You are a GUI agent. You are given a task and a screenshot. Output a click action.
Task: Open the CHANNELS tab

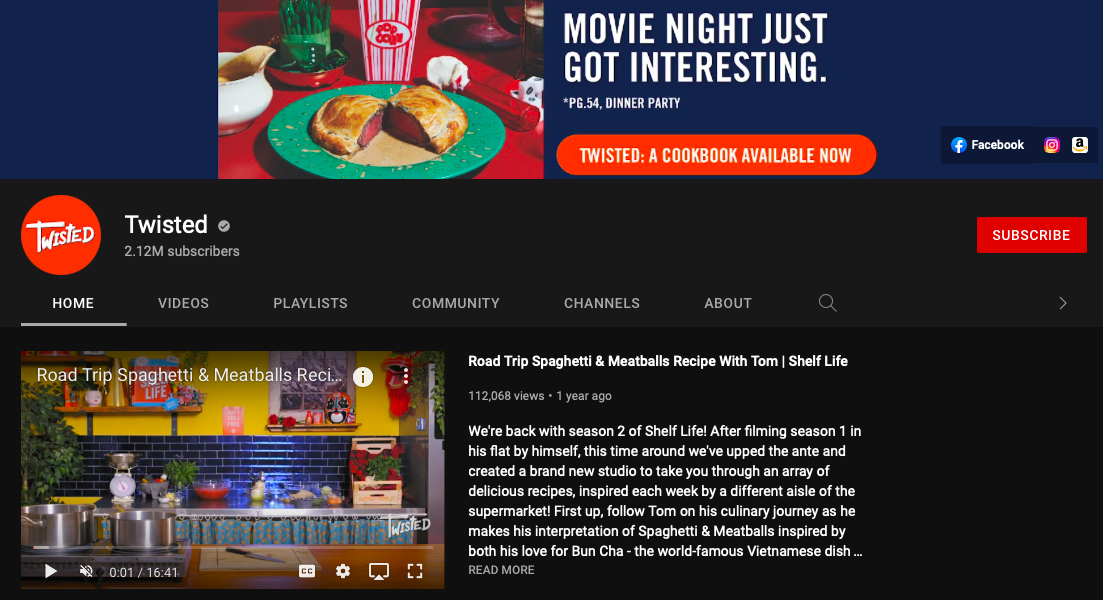[601, 303]
